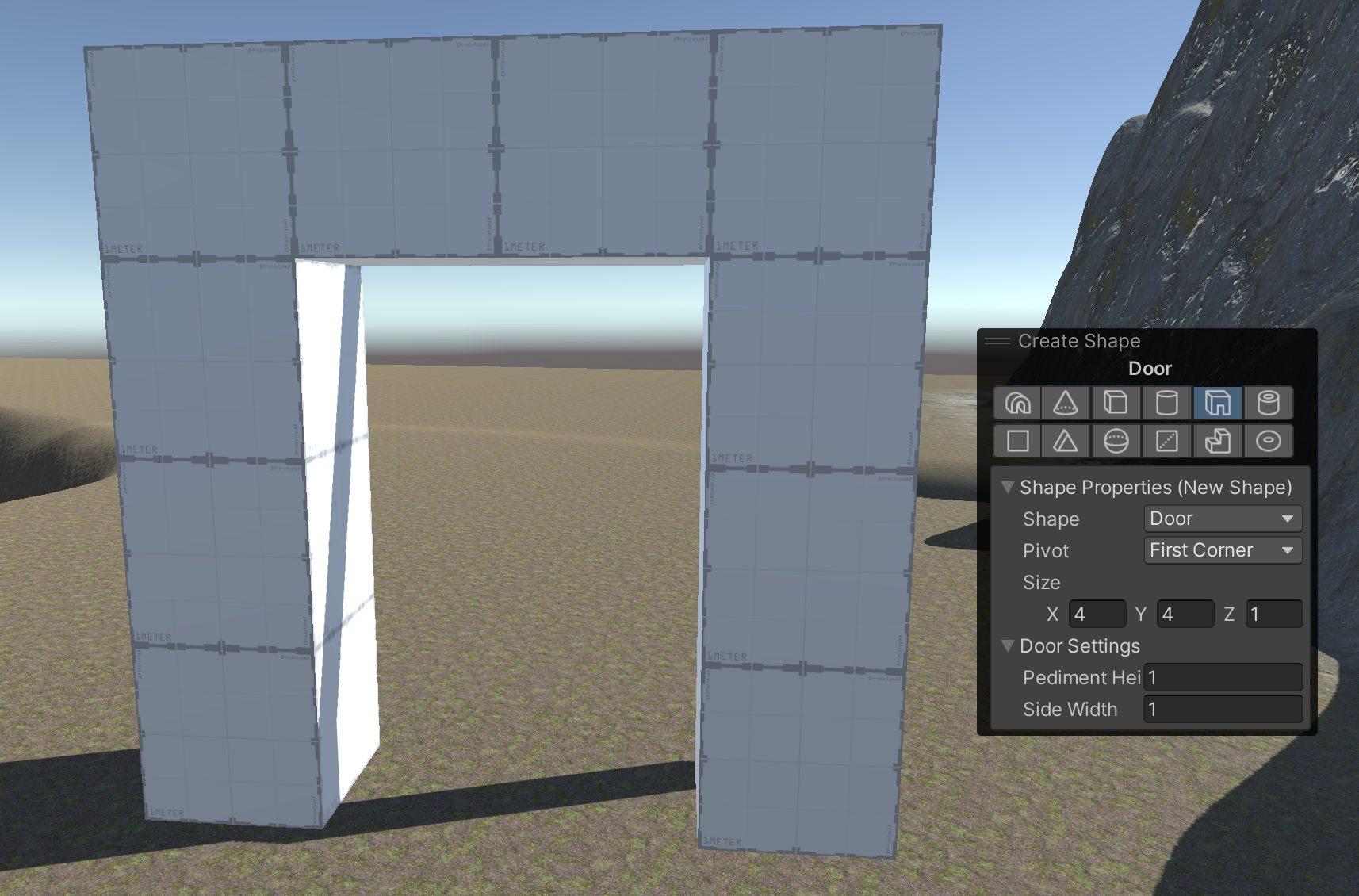This screenshot has height=896, width=1359.
Task: Select the Arch shape icon
Action: (1017, 403)
